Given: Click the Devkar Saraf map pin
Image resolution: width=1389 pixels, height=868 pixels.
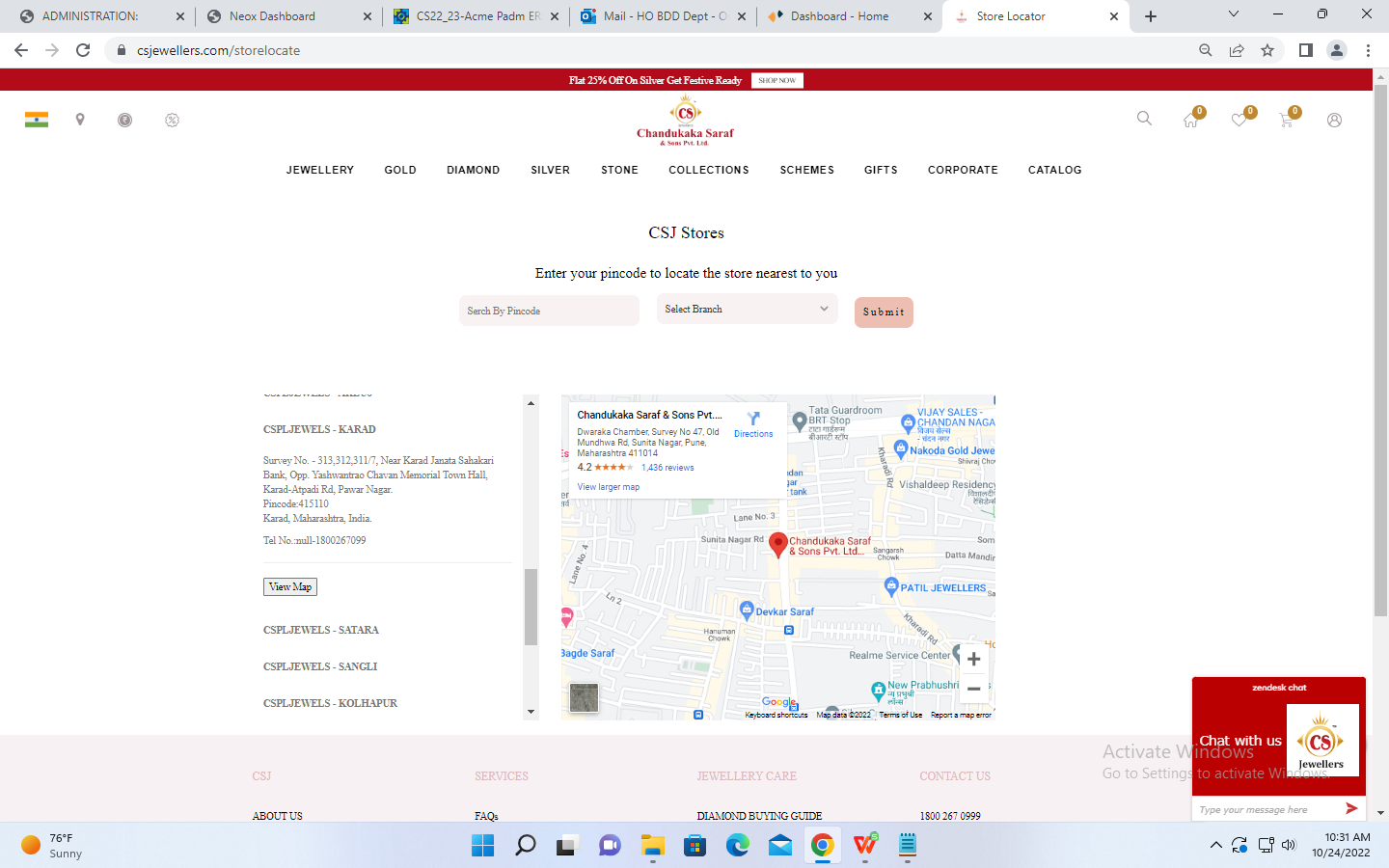Looking at the screenshot, I should tap(746, 610).
